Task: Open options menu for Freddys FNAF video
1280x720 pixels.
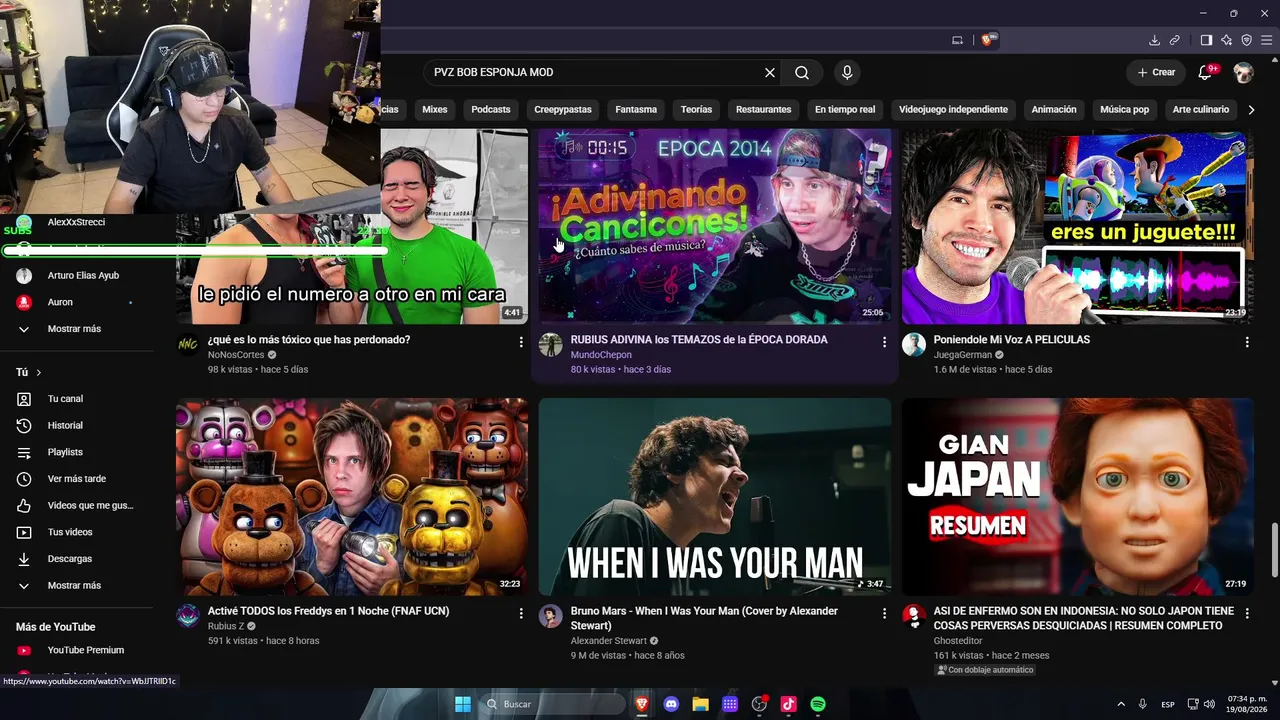Action: [x=521, y=613]
